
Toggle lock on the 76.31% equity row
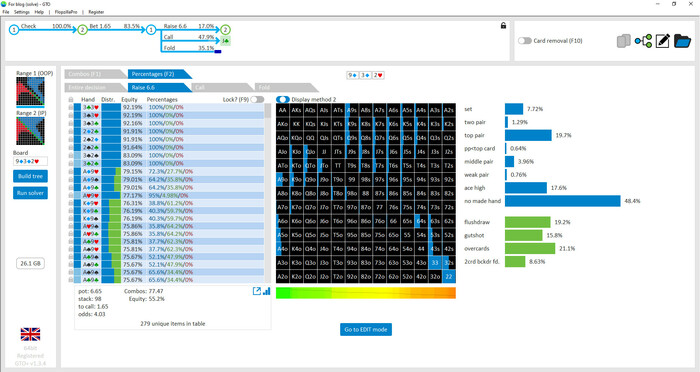71,203
